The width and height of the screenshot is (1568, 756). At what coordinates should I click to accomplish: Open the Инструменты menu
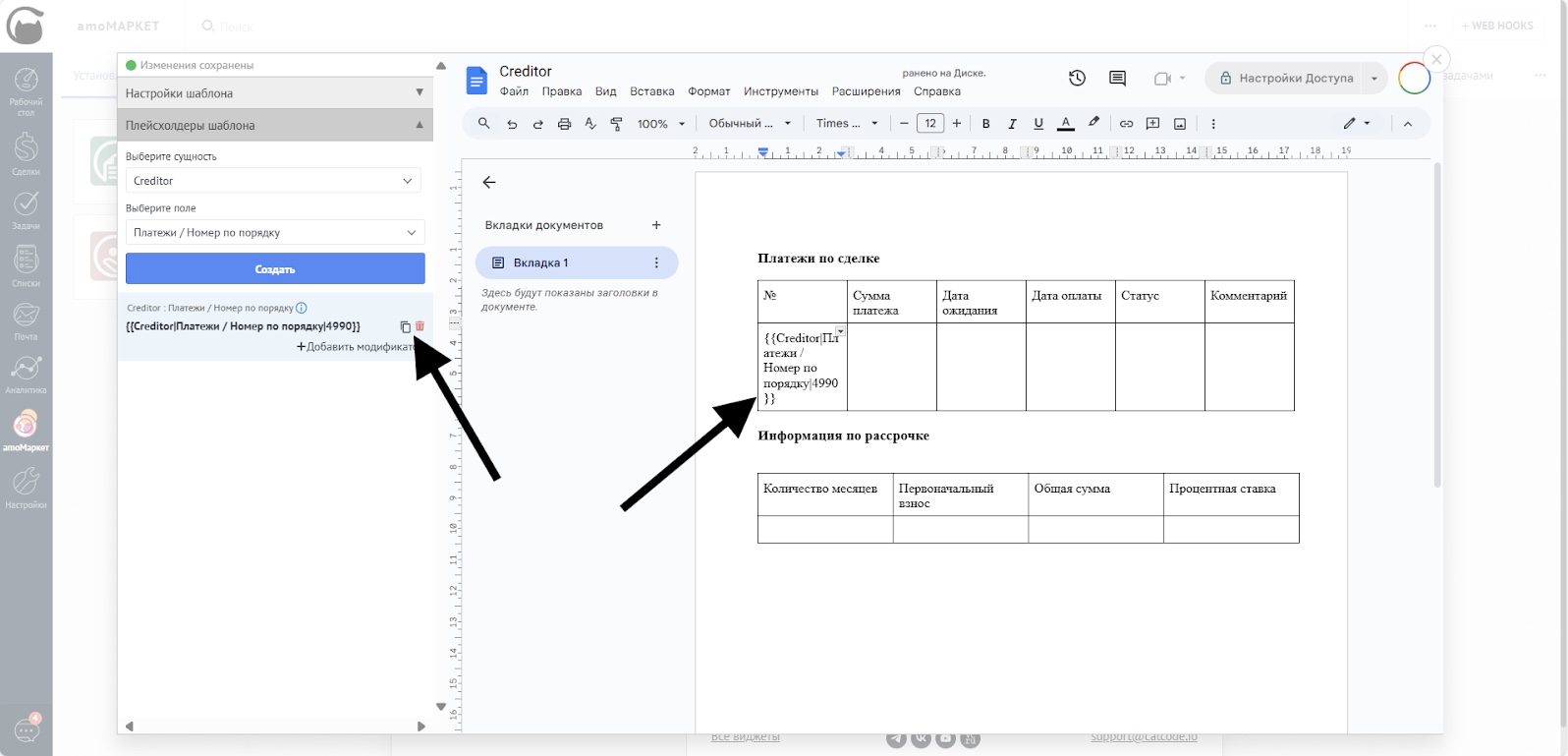click(781, 91)
